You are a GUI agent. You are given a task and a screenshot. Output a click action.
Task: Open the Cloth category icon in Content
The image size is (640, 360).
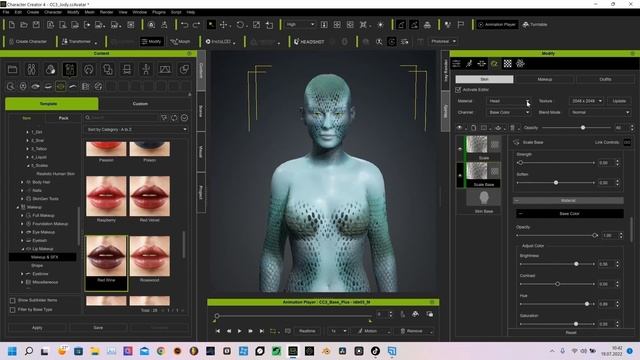[x=108, y=69]
